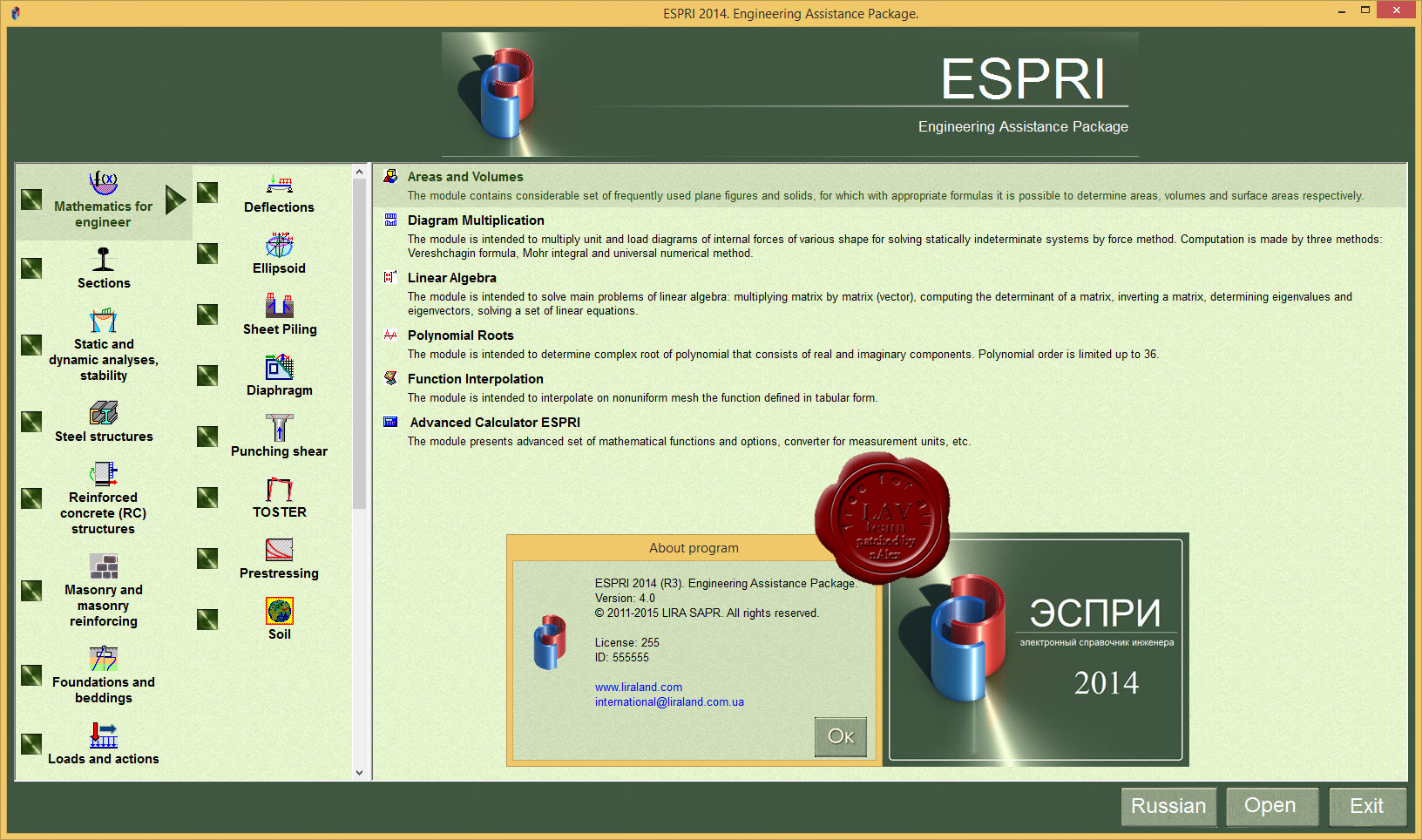Open the Linear Algebra module entry
Screen dimensions: 1422x840
(x=451, y=278)
